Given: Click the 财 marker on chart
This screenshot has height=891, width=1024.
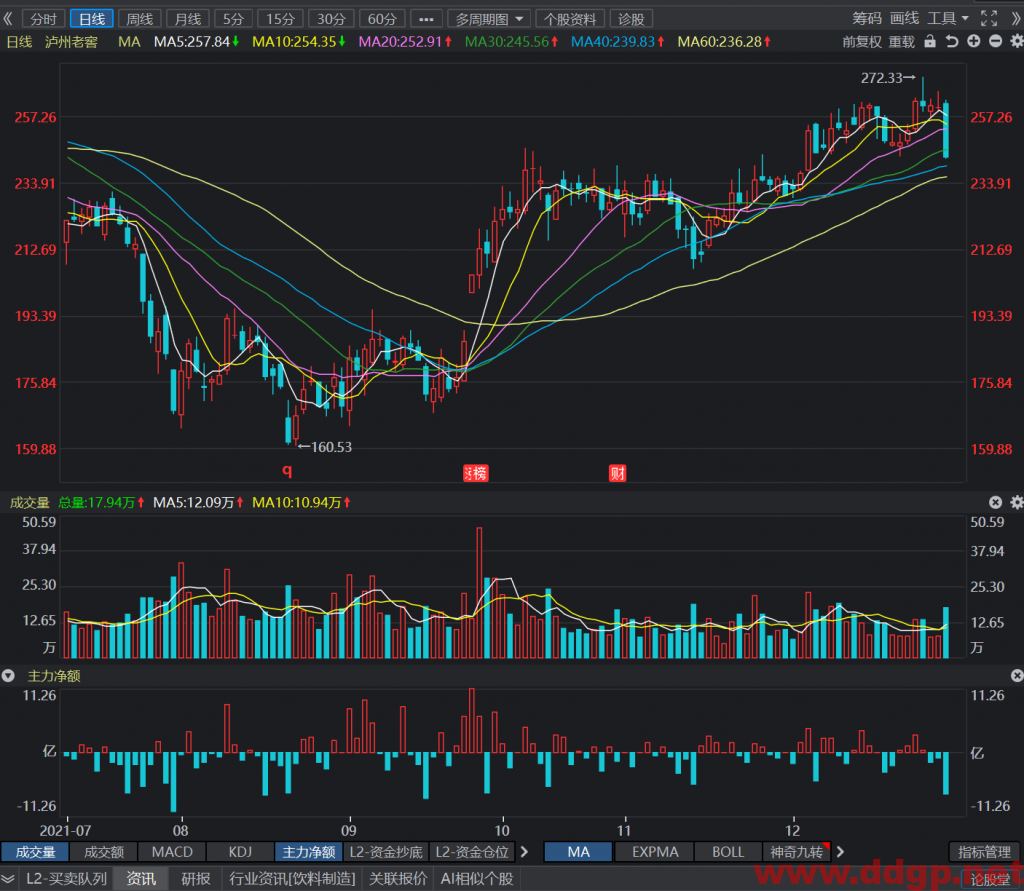Looking at the screenshot, I should click(x=617, y=473).
